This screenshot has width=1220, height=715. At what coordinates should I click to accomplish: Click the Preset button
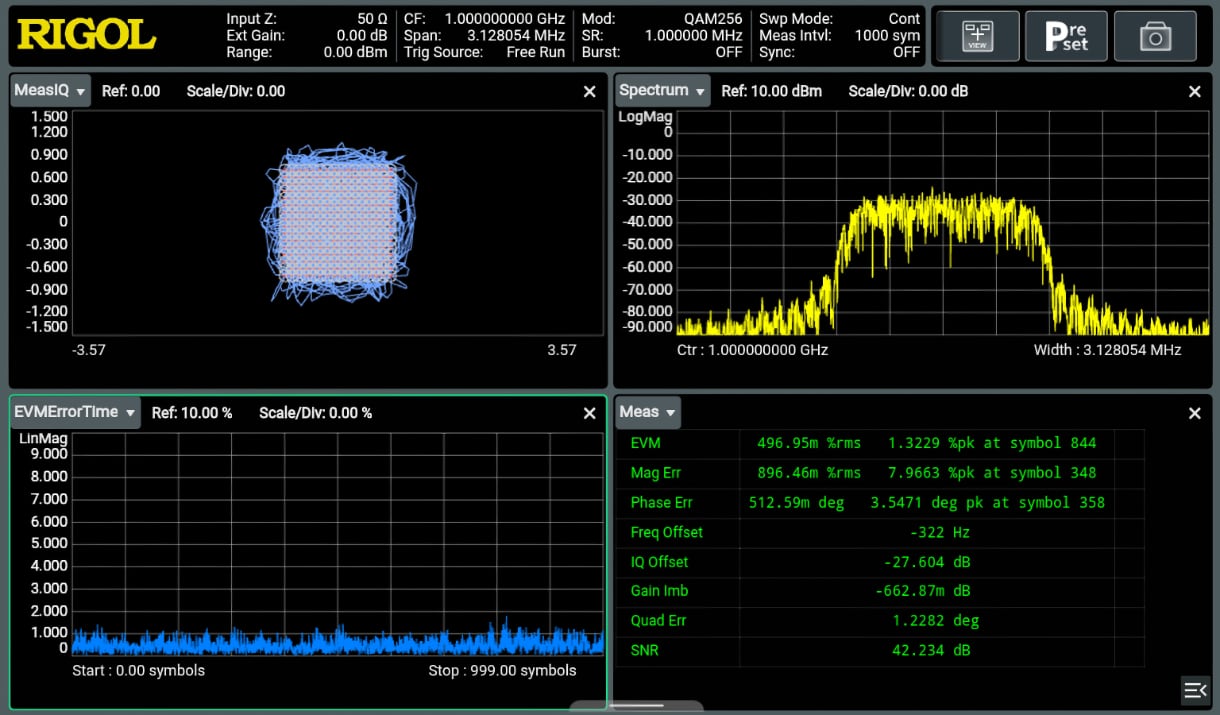point(1066,37)
